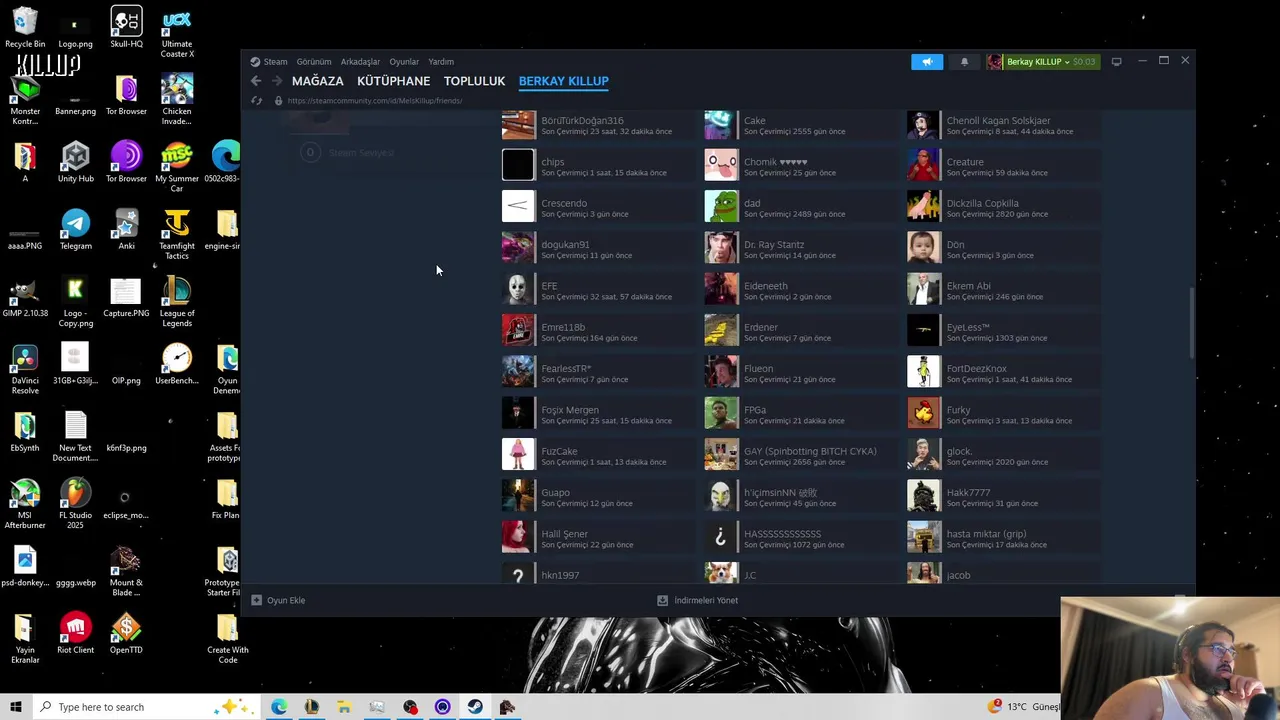The height and width of the screenshot is (720, 1280).
Task: Click dogukan91's avatar
Action: coord(518,248)
